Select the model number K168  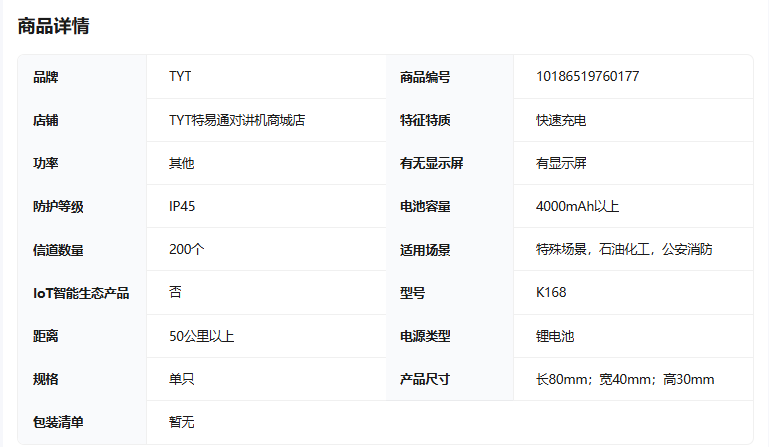pos(551,293)
